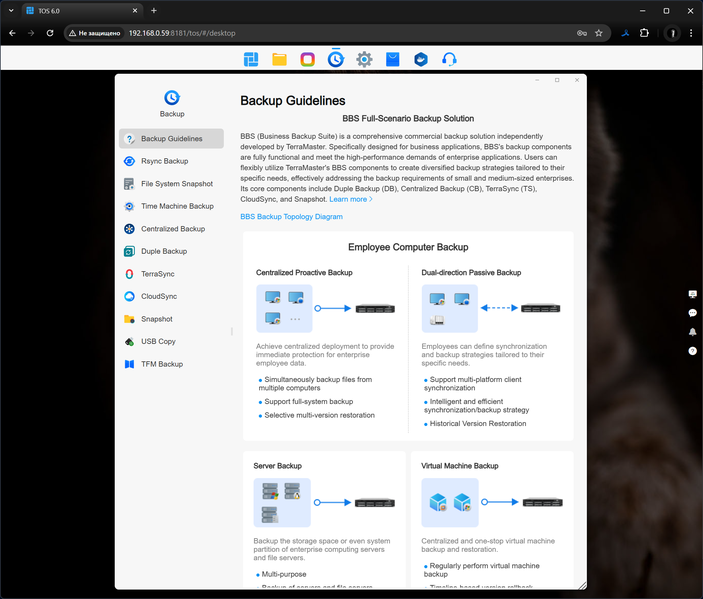Close the Backup app window
This screenshot has height=599, width=703.
point(577,80)
